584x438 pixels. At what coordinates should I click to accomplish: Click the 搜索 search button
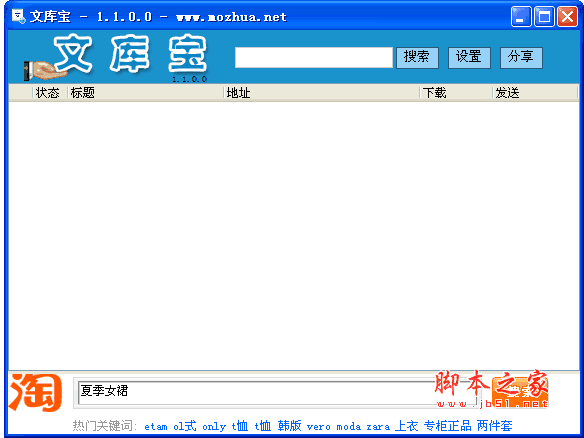click(x=417, y=57)
